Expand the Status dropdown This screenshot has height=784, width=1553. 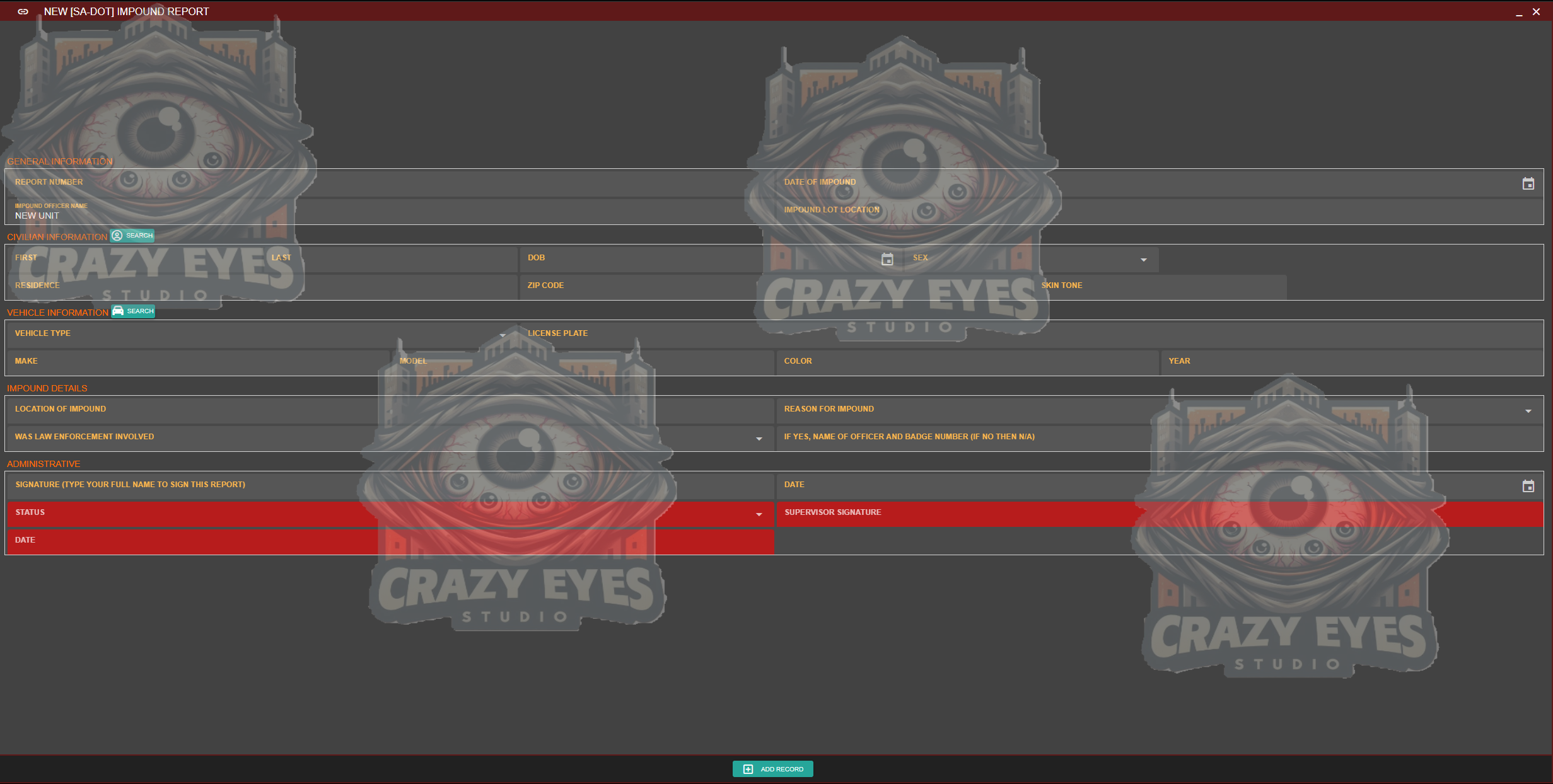[759, 515]
